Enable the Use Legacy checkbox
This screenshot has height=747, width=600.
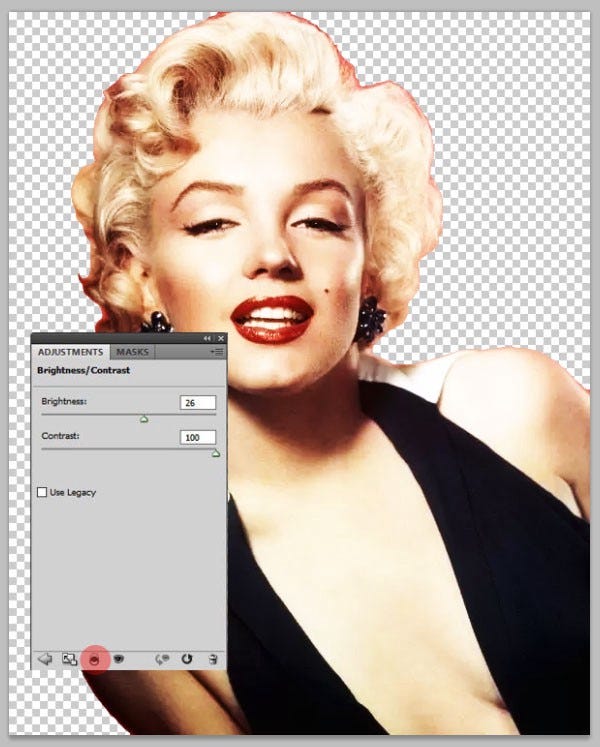coord(42,492)
